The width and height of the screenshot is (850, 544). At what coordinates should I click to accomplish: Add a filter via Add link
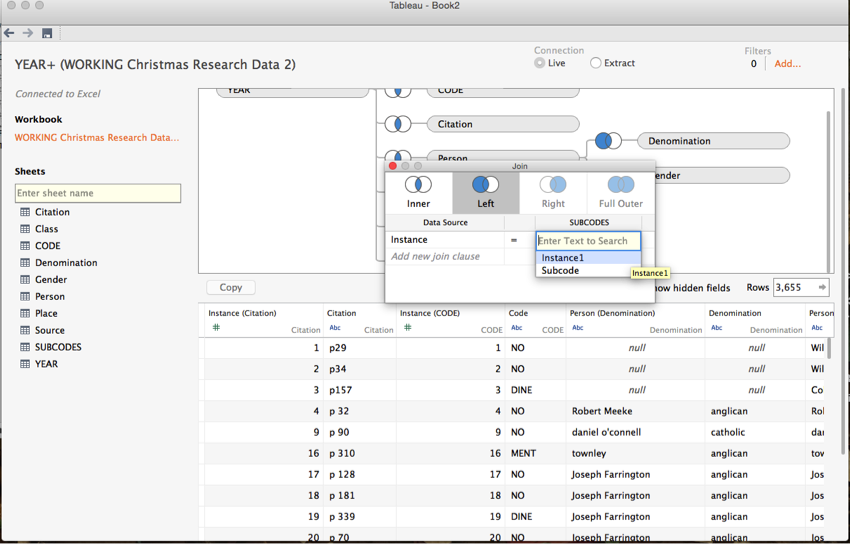787,64
